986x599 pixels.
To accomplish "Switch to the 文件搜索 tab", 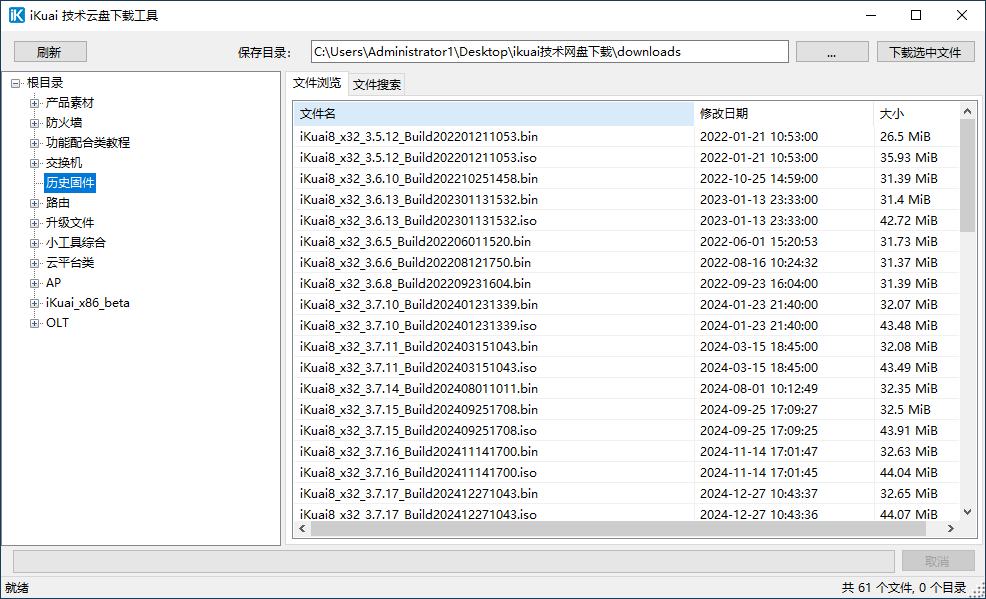I will [377, 84].
